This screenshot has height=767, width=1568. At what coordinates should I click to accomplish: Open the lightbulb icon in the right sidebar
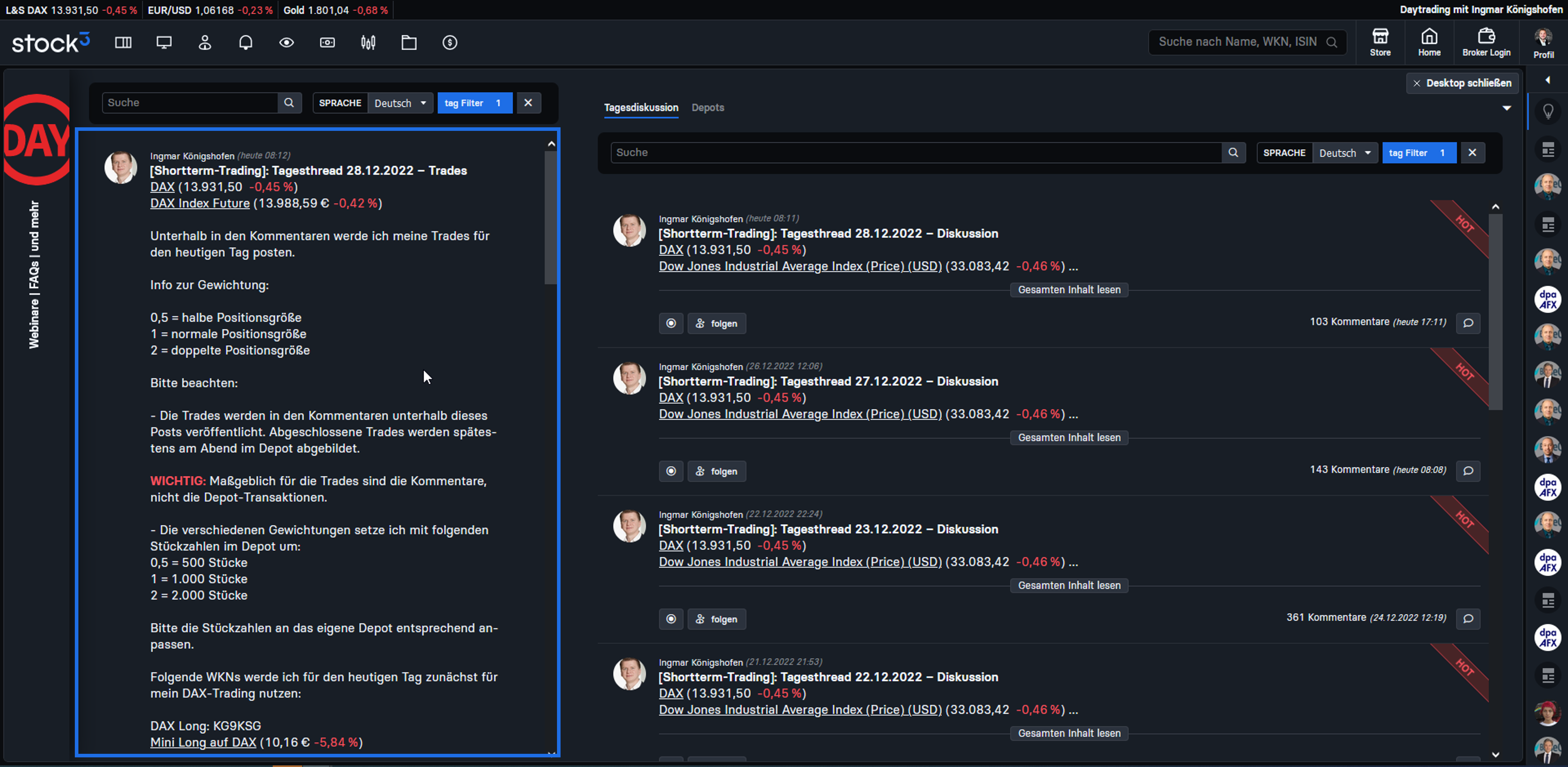tap(1548, 112)
